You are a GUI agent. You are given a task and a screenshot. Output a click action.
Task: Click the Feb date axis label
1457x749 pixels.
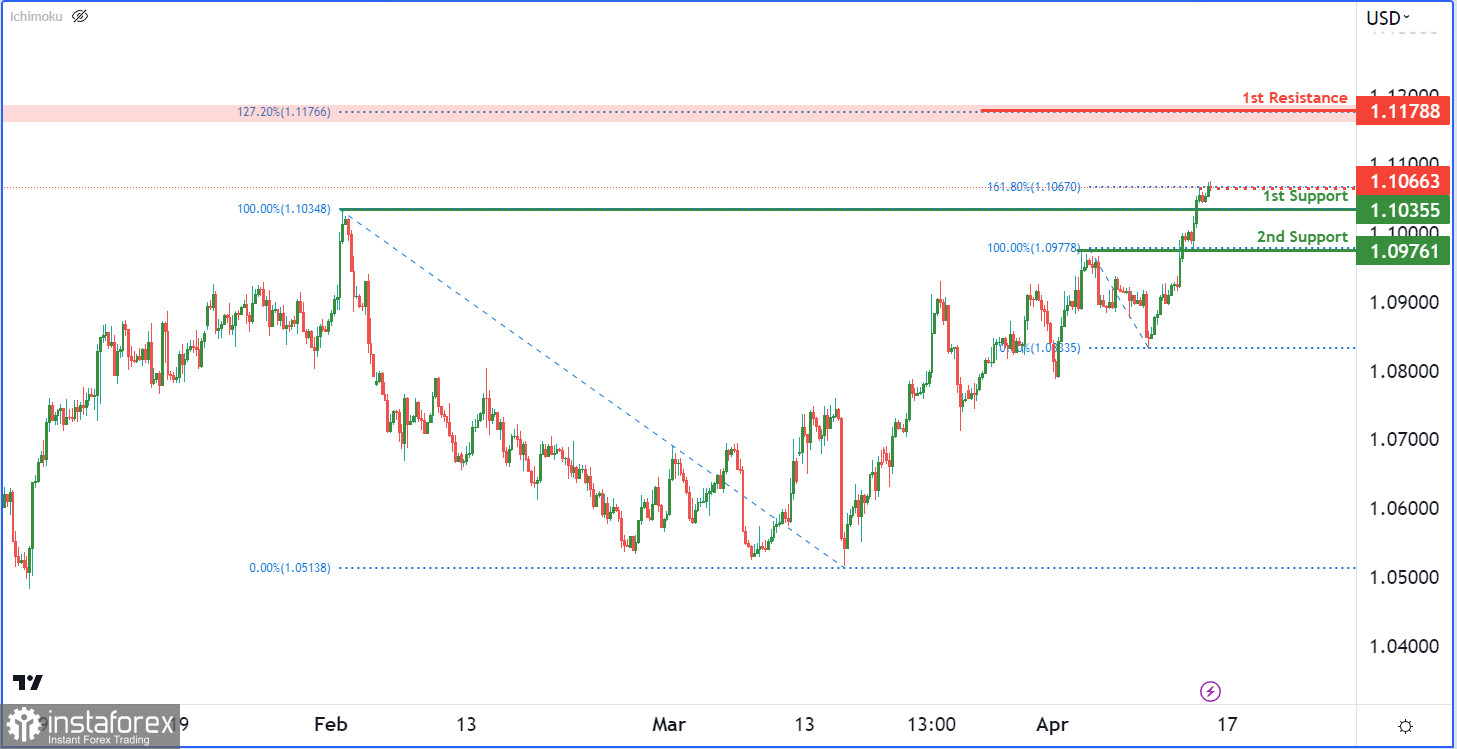click(331, 724)
